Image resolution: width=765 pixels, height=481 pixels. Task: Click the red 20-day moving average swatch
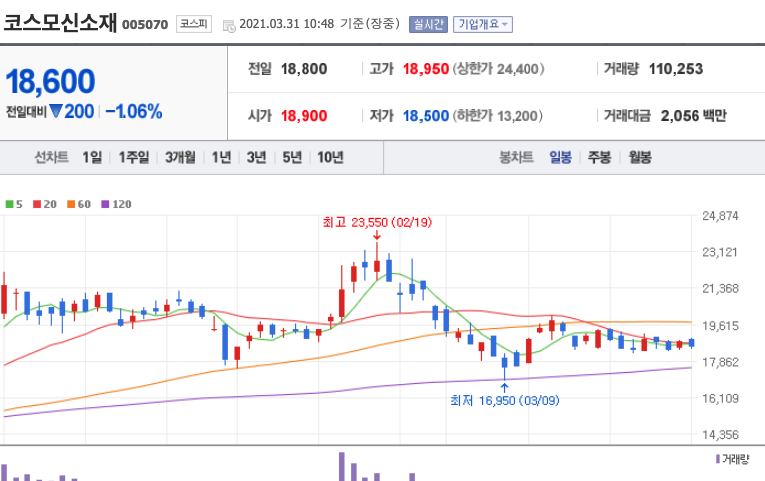click(37, 204)
